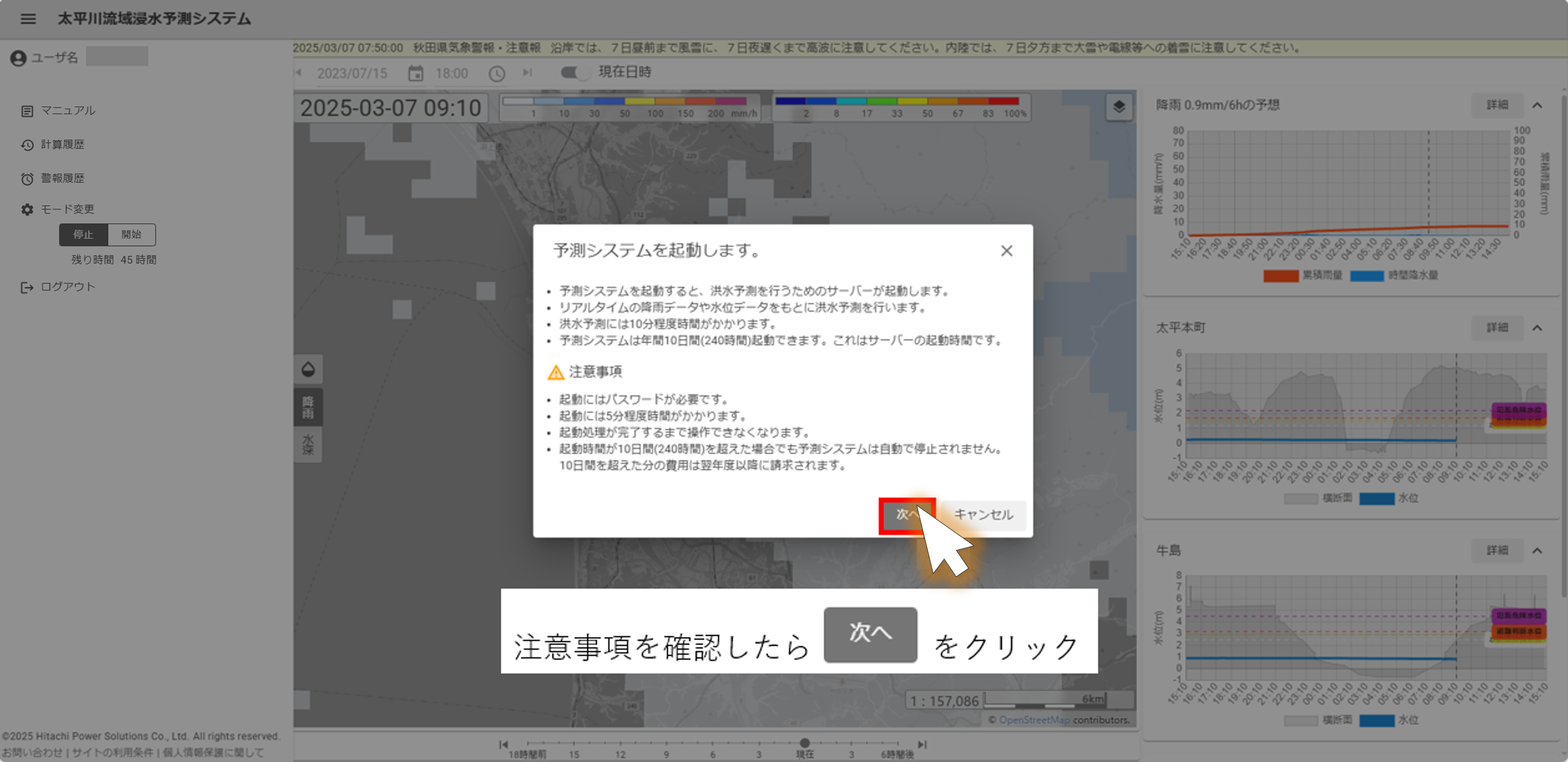The height and width of the screenshot is (762, 1568).
Task: Collapse the 牛島 chart panel
Action: (1537, 551)
